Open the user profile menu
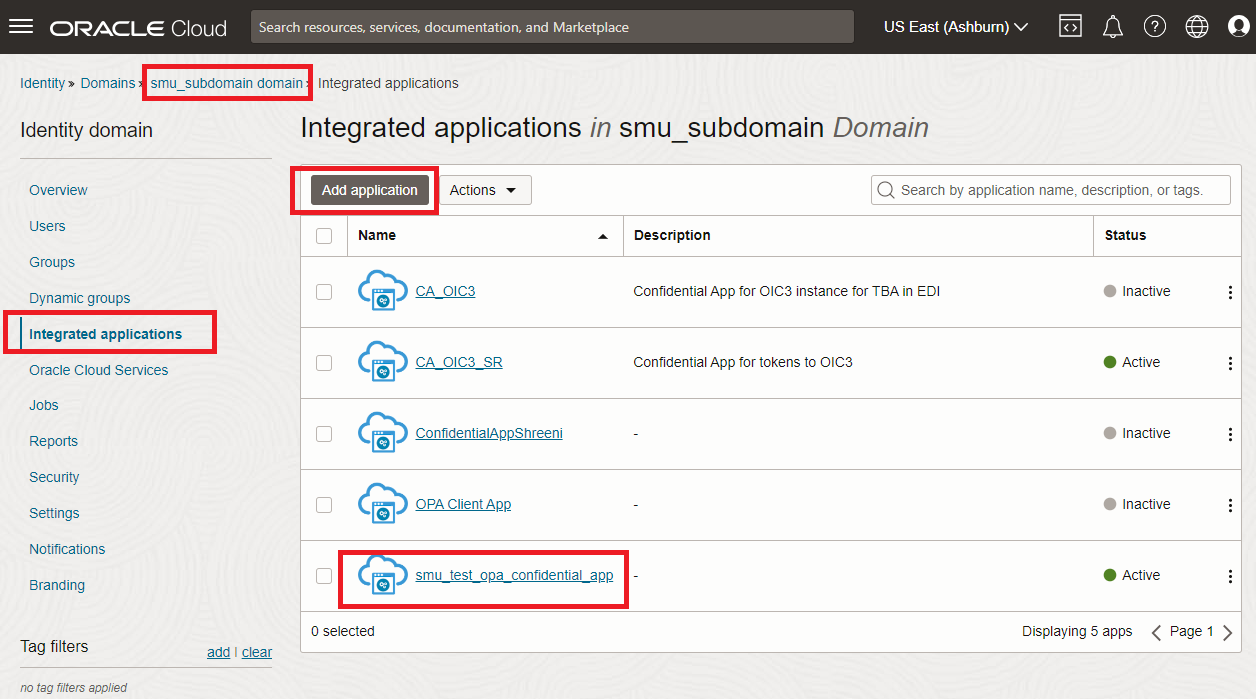This screenshot has width=1256, height=699. coord(1238,26)
